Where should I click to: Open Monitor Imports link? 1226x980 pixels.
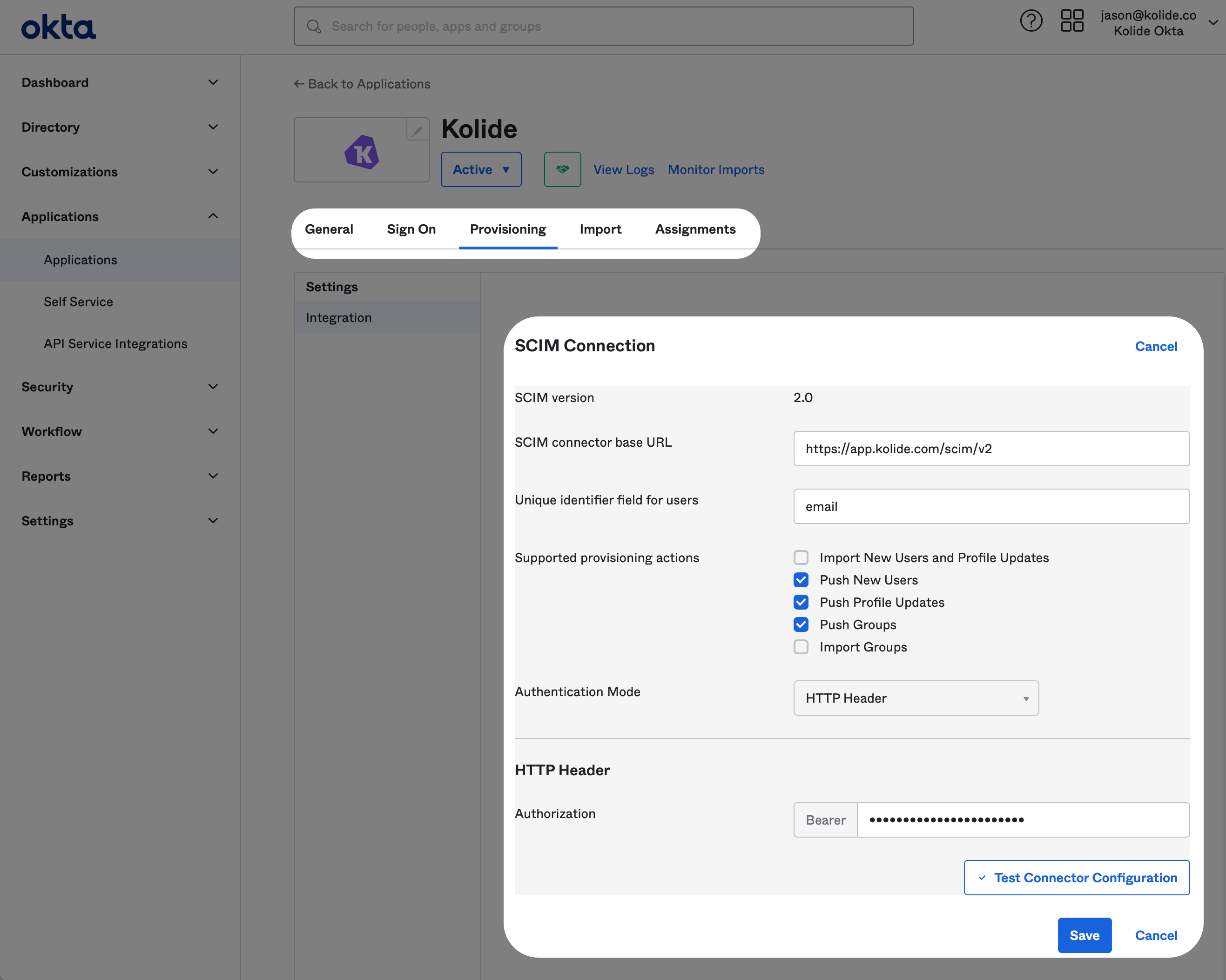716,169
